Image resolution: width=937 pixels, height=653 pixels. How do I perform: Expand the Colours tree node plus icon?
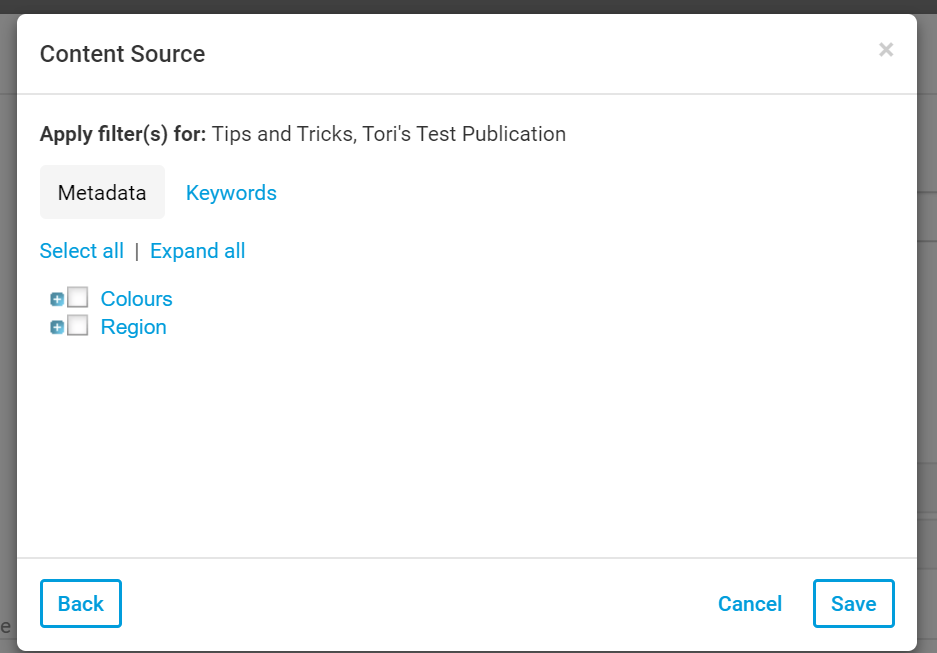(57, 299)
